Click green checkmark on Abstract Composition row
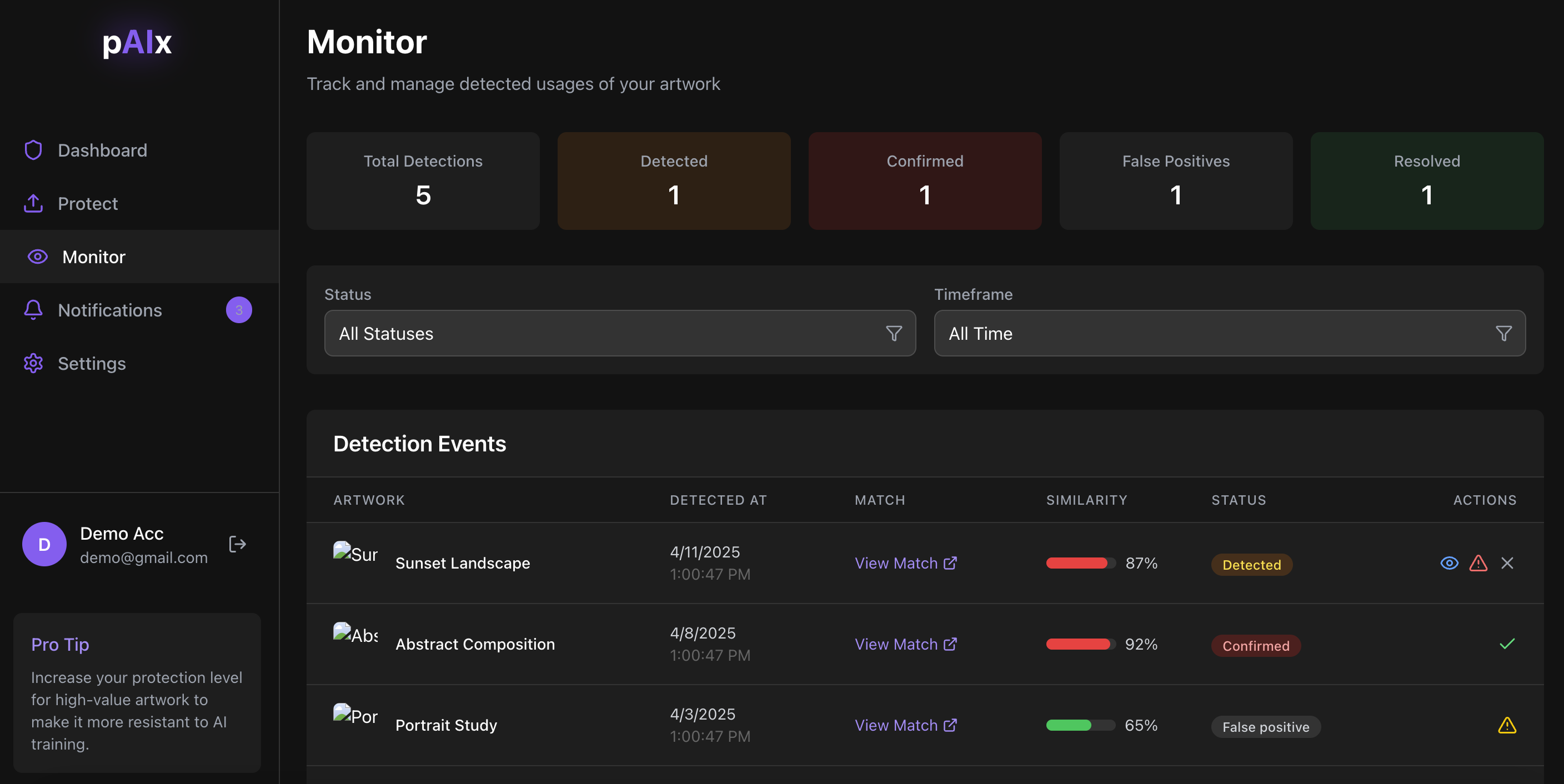Viewport: 1564px width, 784px height. (1507, 644)
